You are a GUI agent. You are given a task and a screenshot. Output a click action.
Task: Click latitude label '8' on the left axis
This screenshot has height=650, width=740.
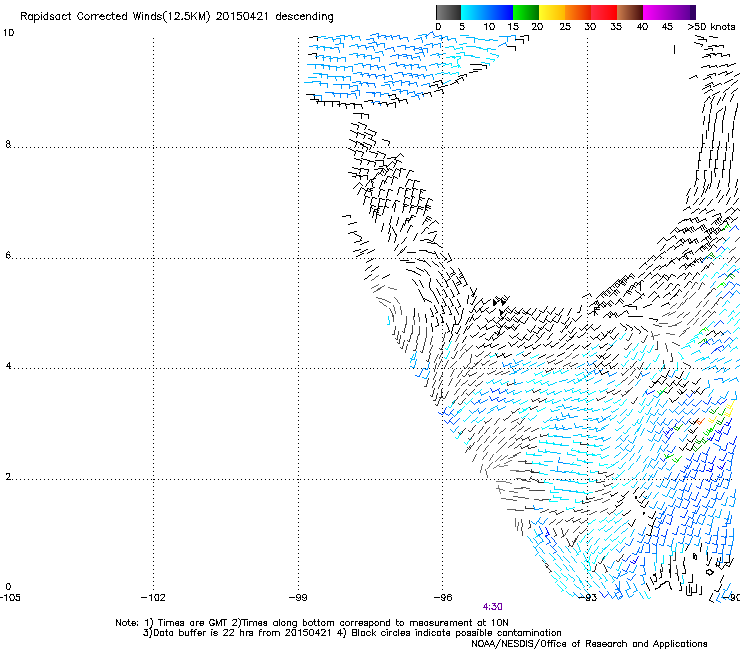tap(8, 144)
